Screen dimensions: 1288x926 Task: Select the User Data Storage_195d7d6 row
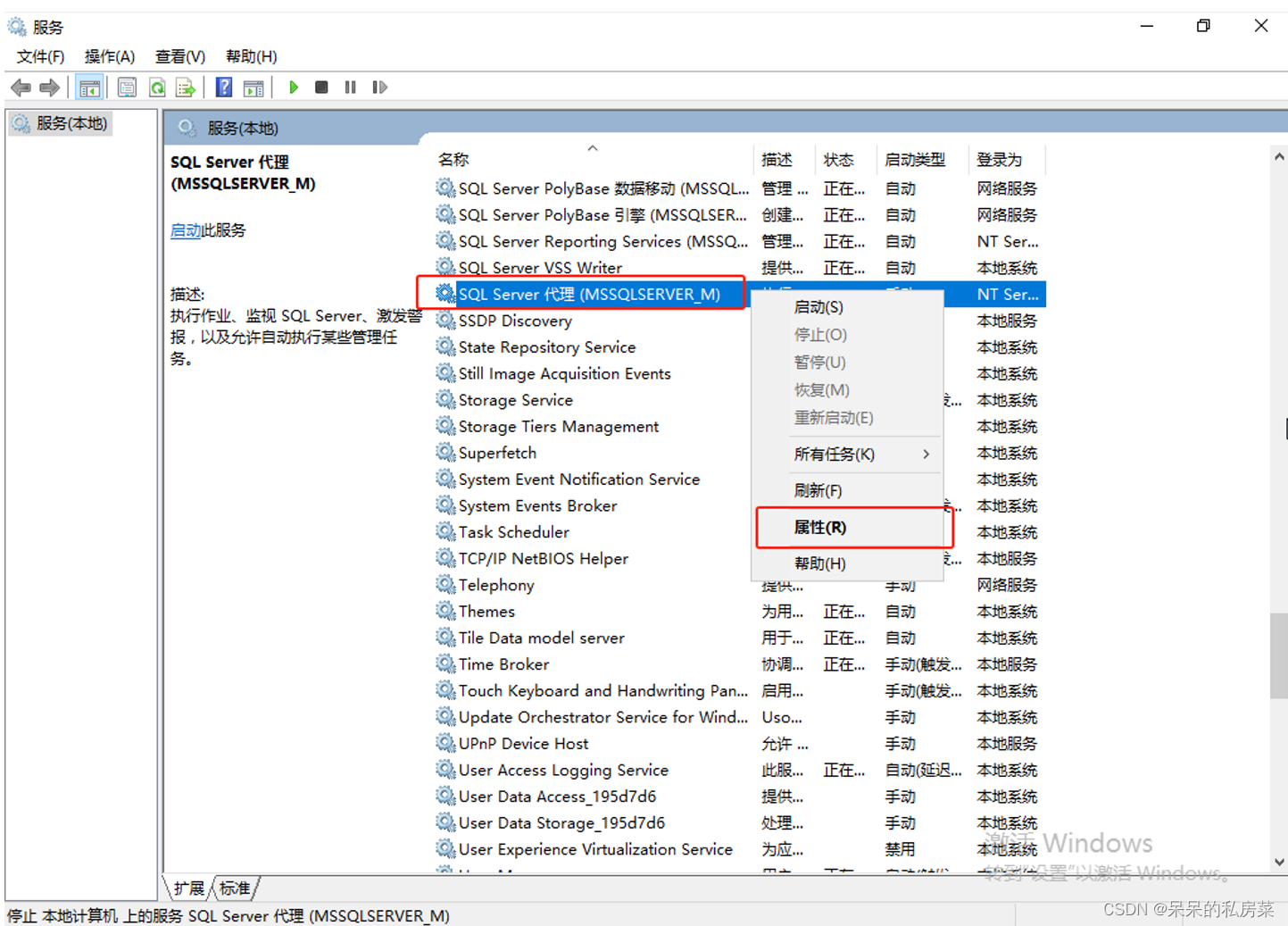click(740, 822)
